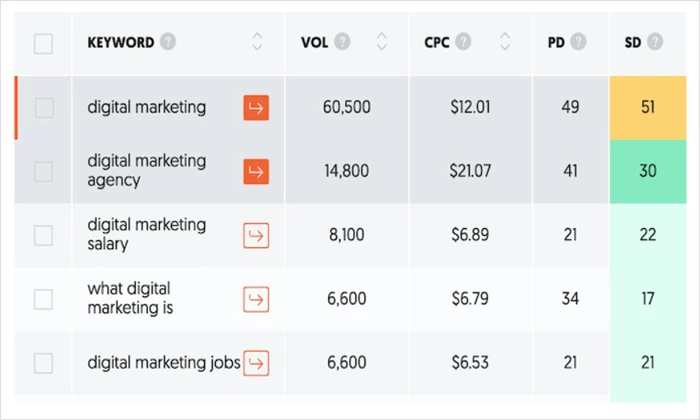Click arrow icon for 'digital marketing salary'

pyautogui.click(x=256, y=235)
